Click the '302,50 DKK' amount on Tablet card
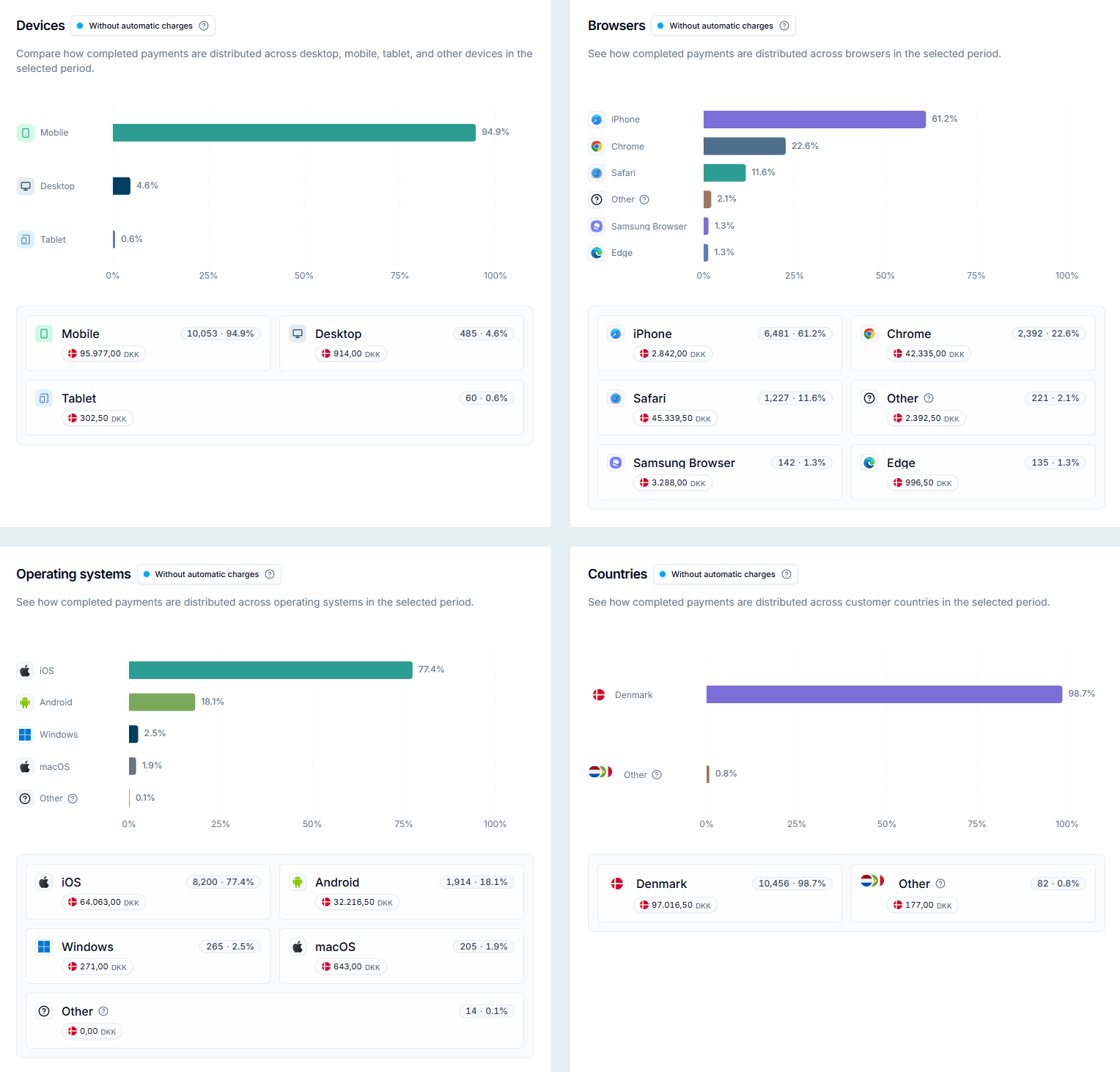1120x1072 pixels. click(97, 419)
